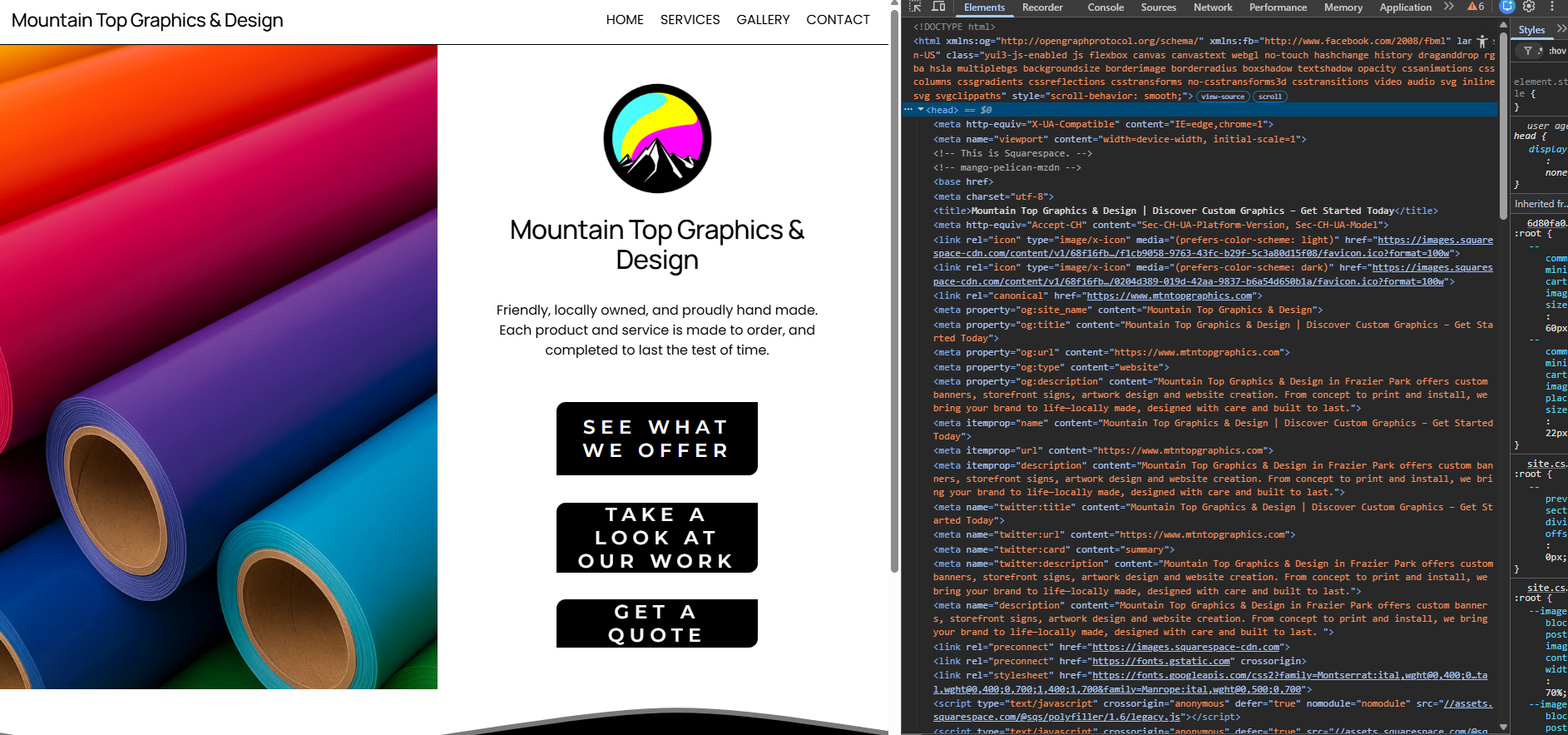Screen dimensions: 1568x735
Task: Open the fonts.googleapis.com stylesheet link
Action: 1210,682
